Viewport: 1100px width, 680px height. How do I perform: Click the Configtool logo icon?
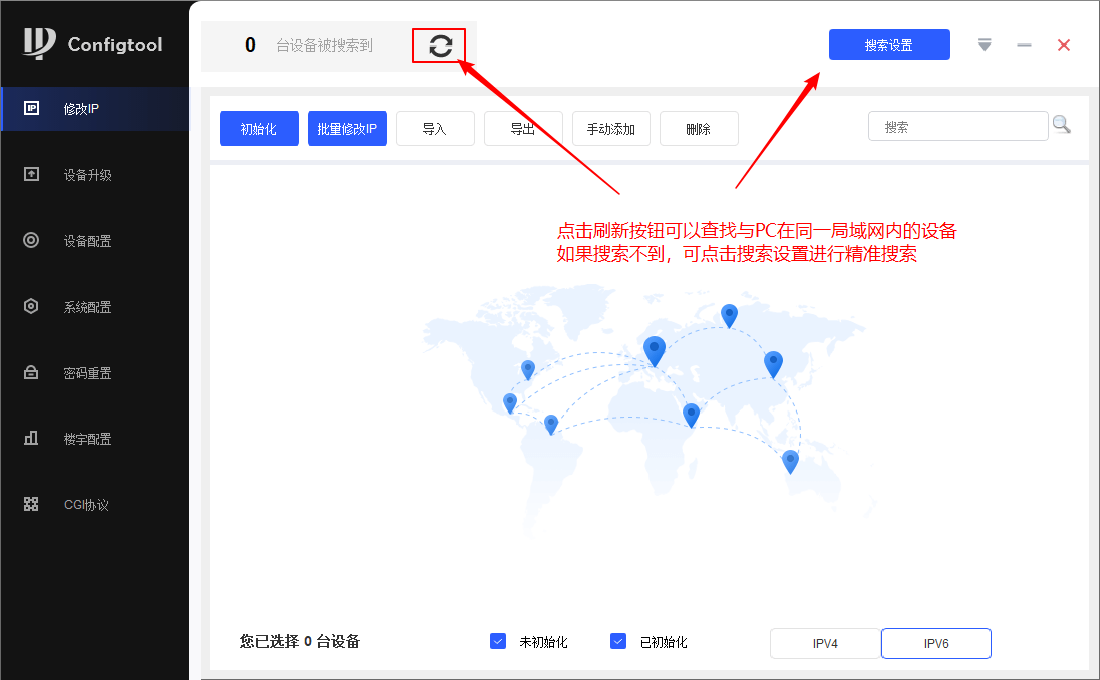tap(39, 43)
